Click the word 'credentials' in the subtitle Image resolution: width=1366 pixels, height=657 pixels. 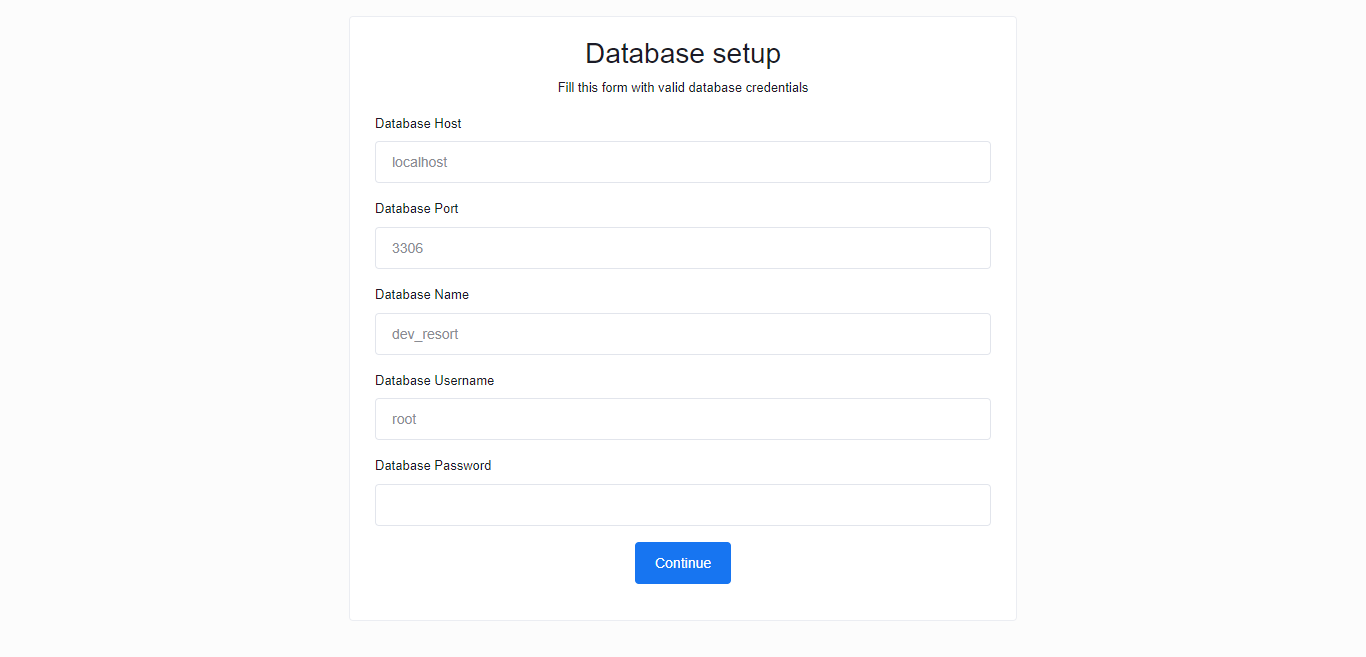[x=777, y=87]
